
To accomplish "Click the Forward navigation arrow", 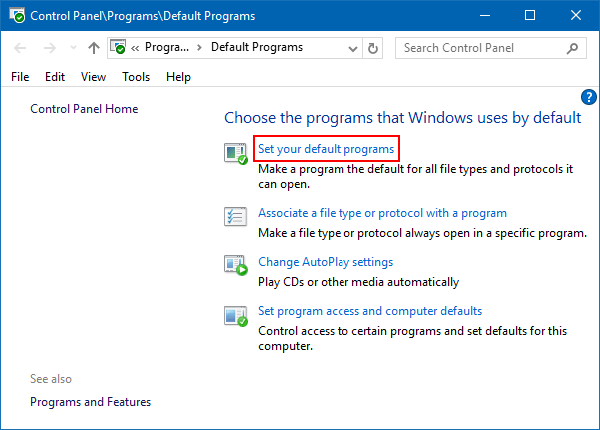I will coord(50,48).
